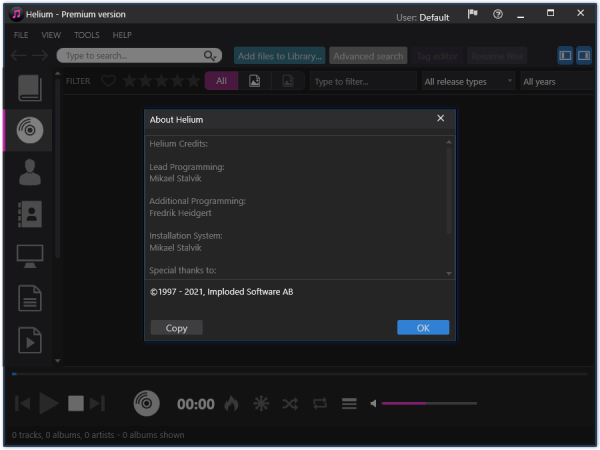
Task: Click credits scrollbar down arrow
Action: point(449,273)
